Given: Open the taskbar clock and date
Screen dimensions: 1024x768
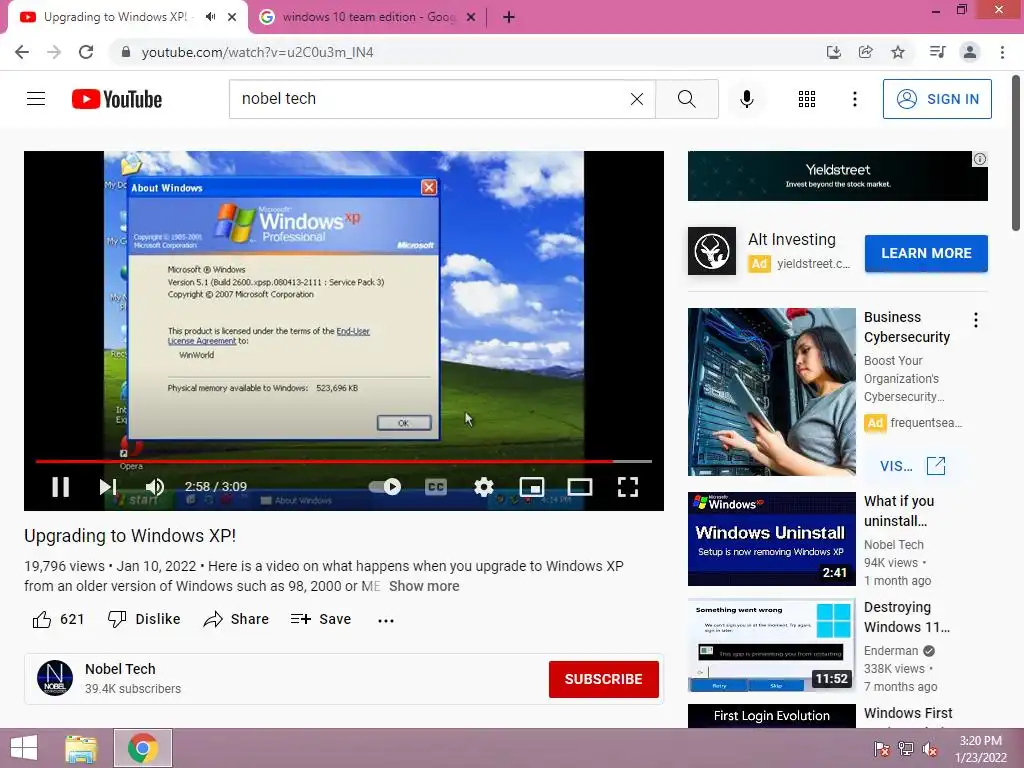Looking at the screenshot, I should pos(980,749).
